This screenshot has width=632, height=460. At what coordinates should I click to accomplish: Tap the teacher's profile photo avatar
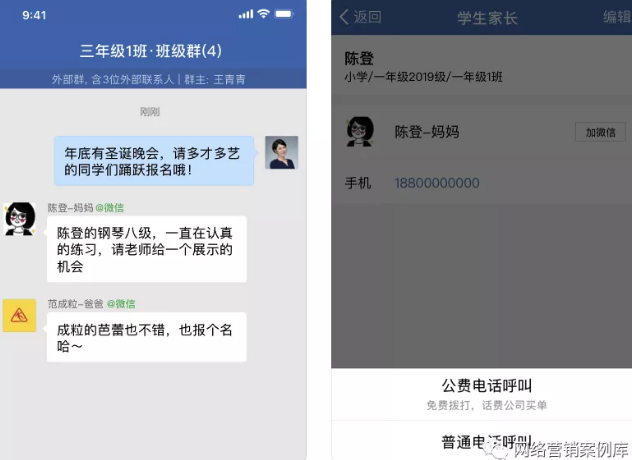coord(281,152)
